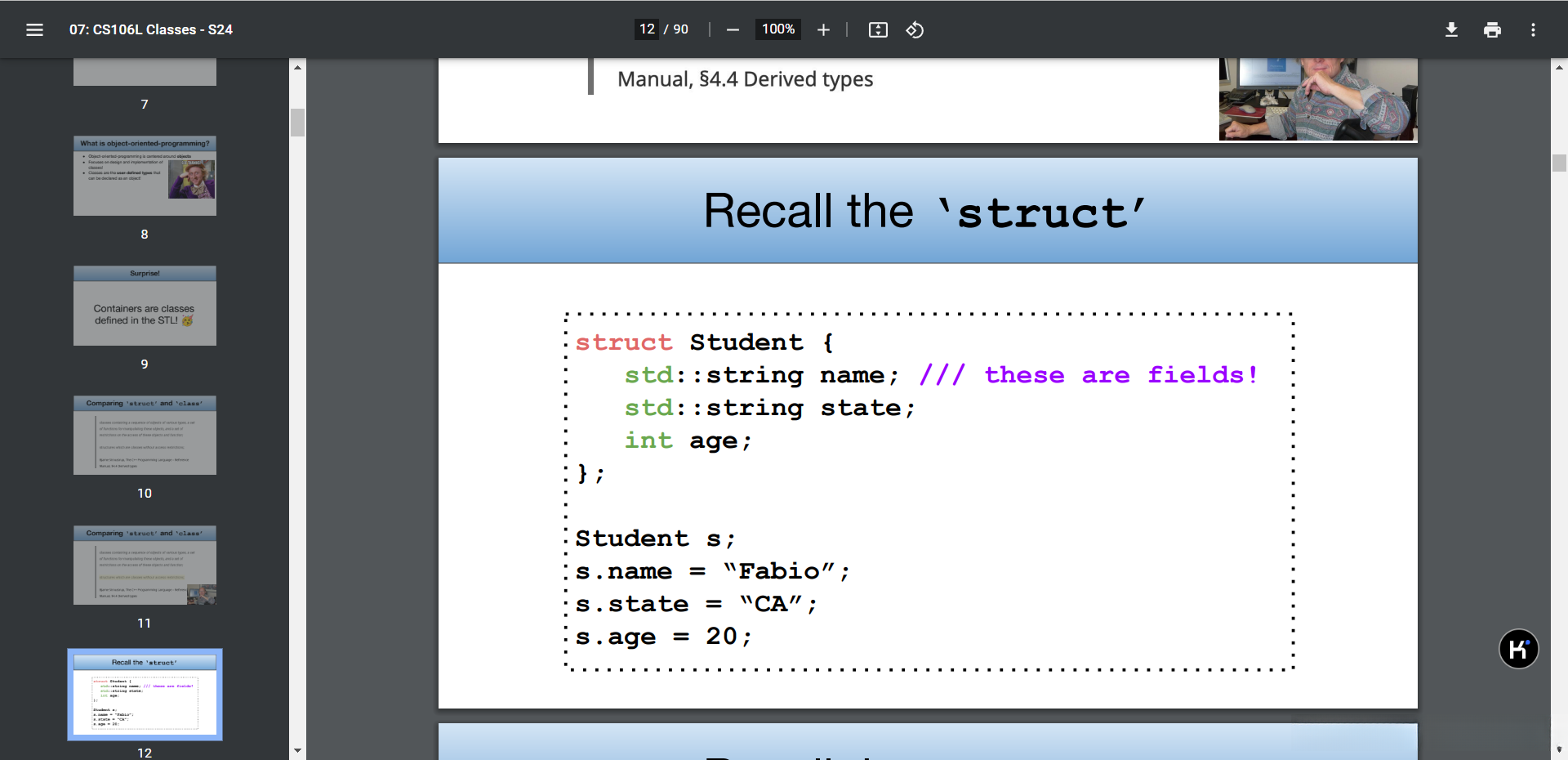
Task: Download the PDF file
Action: [x=1451, y=30]
